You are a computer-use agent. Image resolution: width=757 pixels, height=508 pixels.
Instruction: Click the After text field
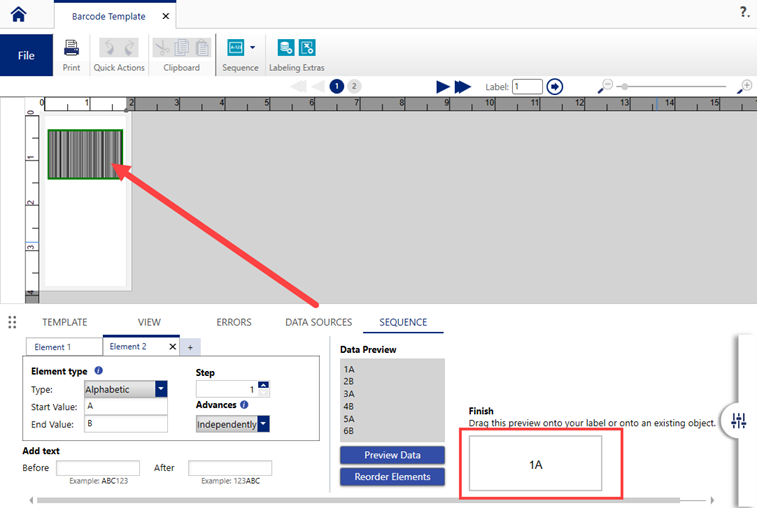click(x=230, y=468)
